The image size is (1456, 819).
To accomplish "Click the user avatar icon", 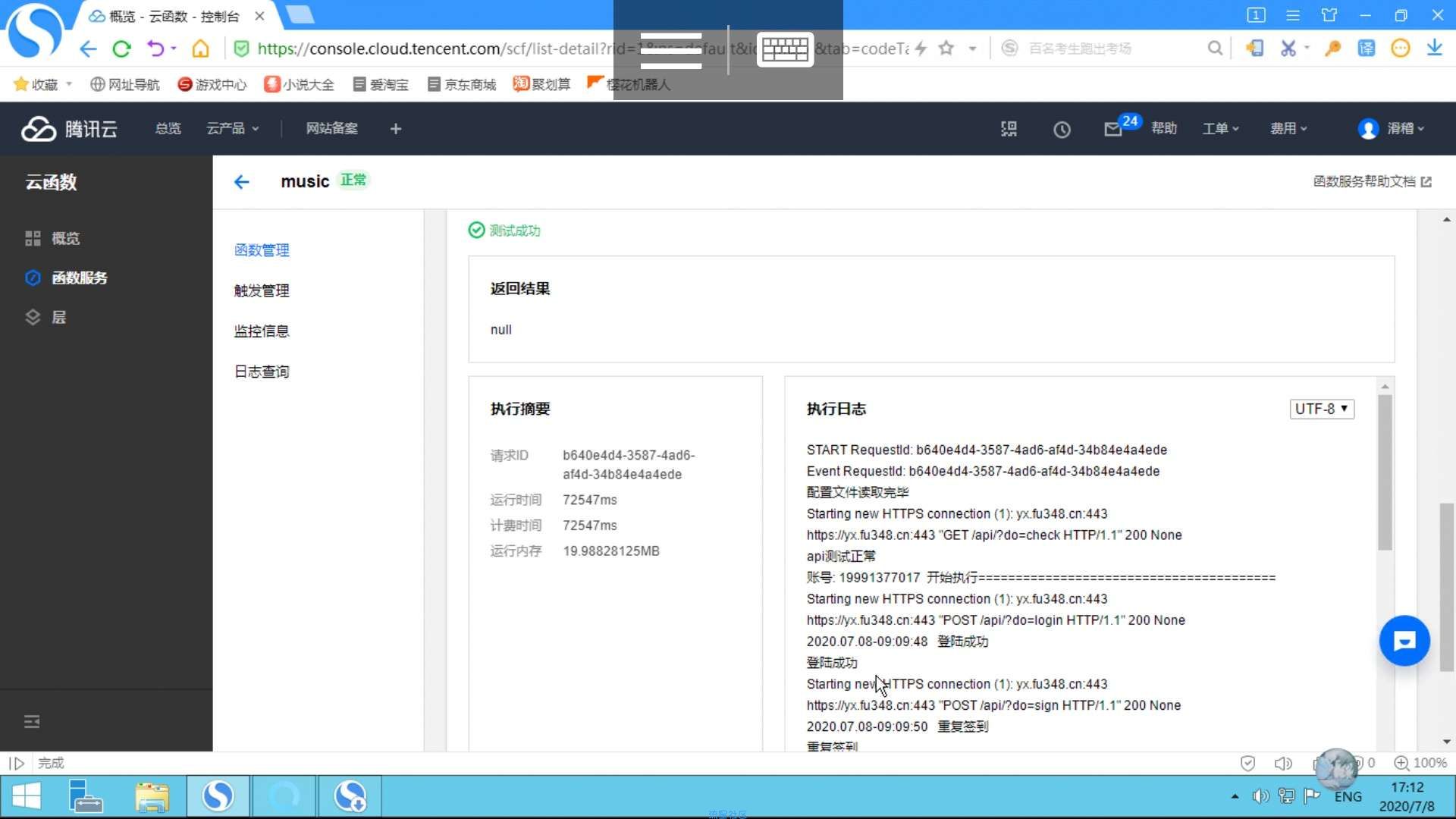I will tap(1368, 129).
